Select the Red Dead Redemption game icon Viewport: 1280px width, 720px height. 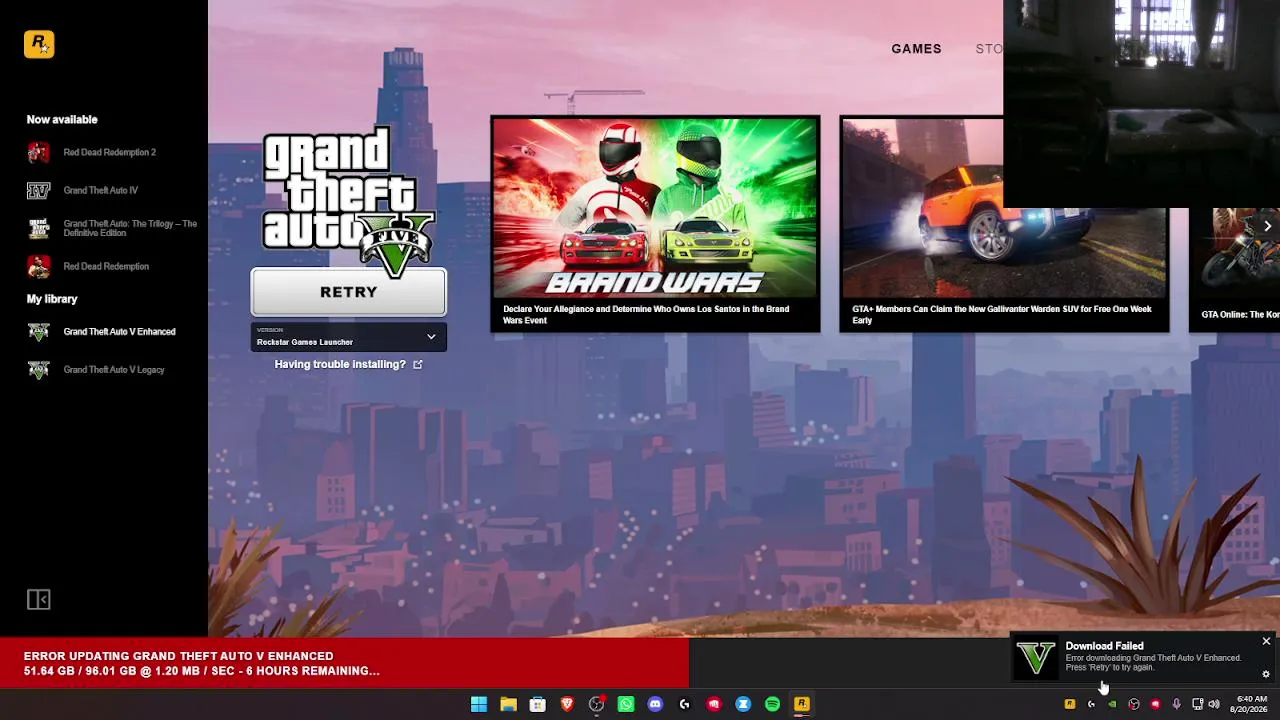[x=38, y=266]
